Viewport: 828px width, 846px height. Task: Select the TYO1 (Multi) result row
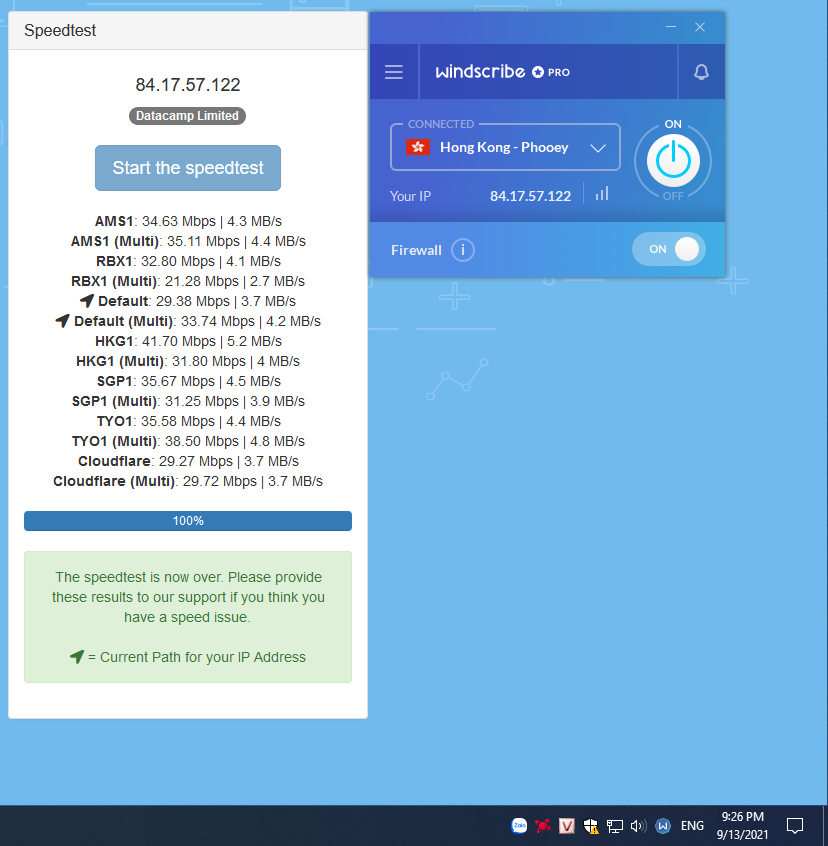[188, 441]
